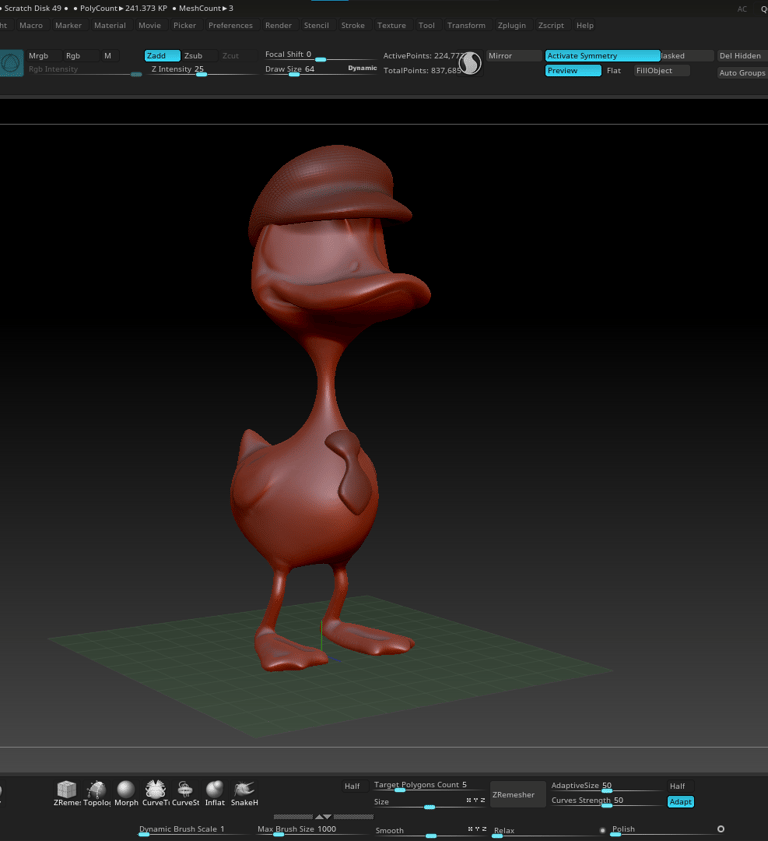The width and height of the screenshot is (768, 841).
Task: Adjust the Max Brush Size slider
Action: (x=313, y=830)
